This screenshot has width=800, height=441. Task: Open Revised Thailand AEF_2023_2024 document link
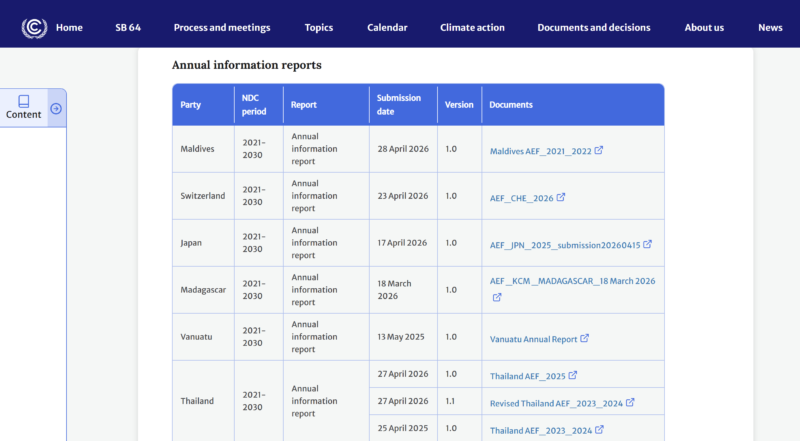tap(556, 404)
